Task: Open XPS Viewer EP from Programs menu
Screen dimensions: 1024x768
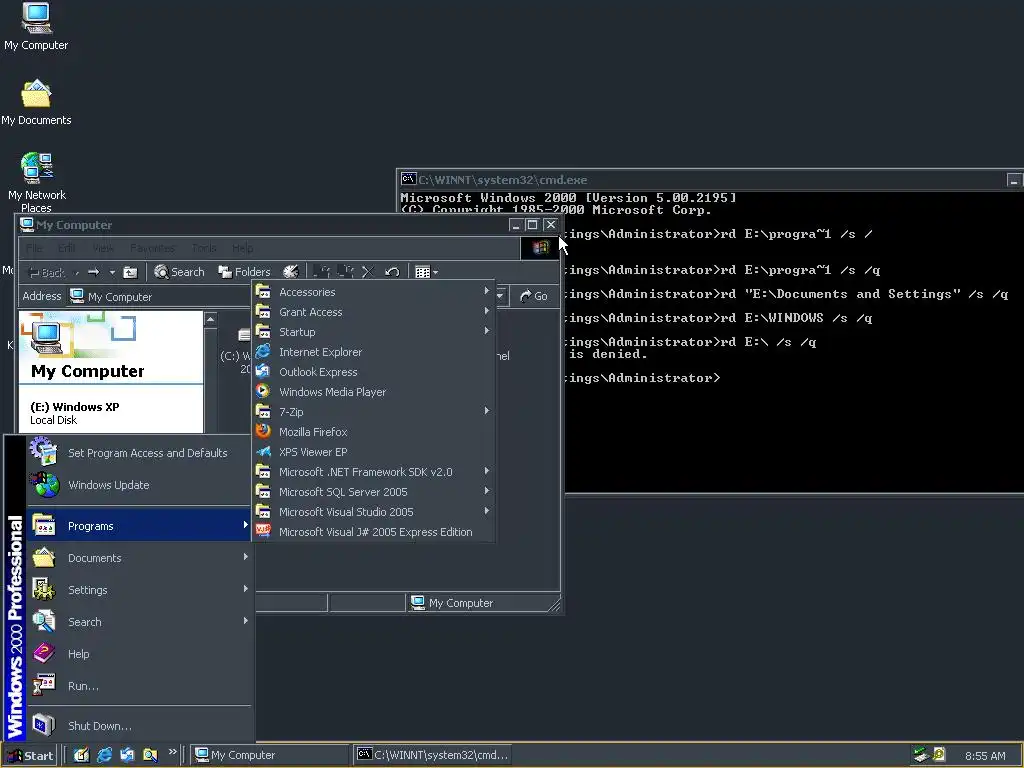Action: [373, 452]
